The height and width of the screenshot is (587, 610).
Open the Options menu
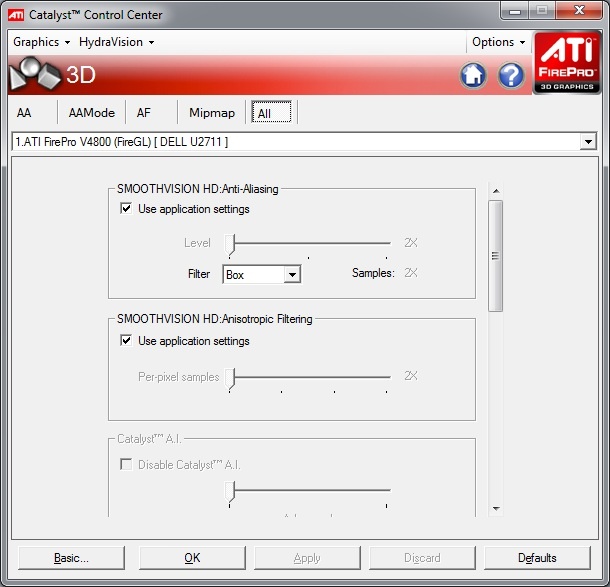coord(498,42)
